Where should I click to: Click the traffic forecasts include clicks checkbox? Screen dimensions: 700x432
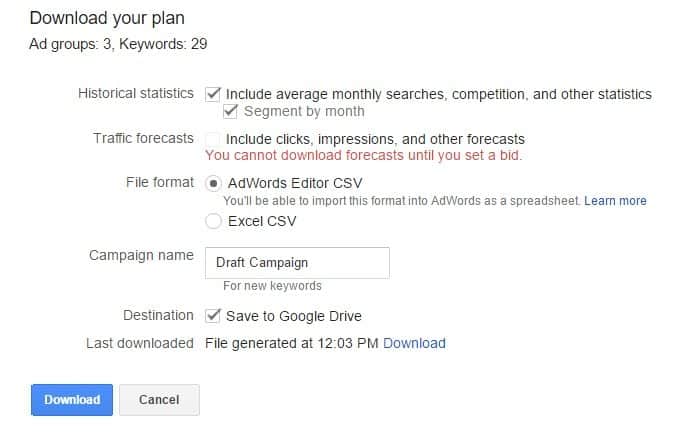tap(213, 139)
